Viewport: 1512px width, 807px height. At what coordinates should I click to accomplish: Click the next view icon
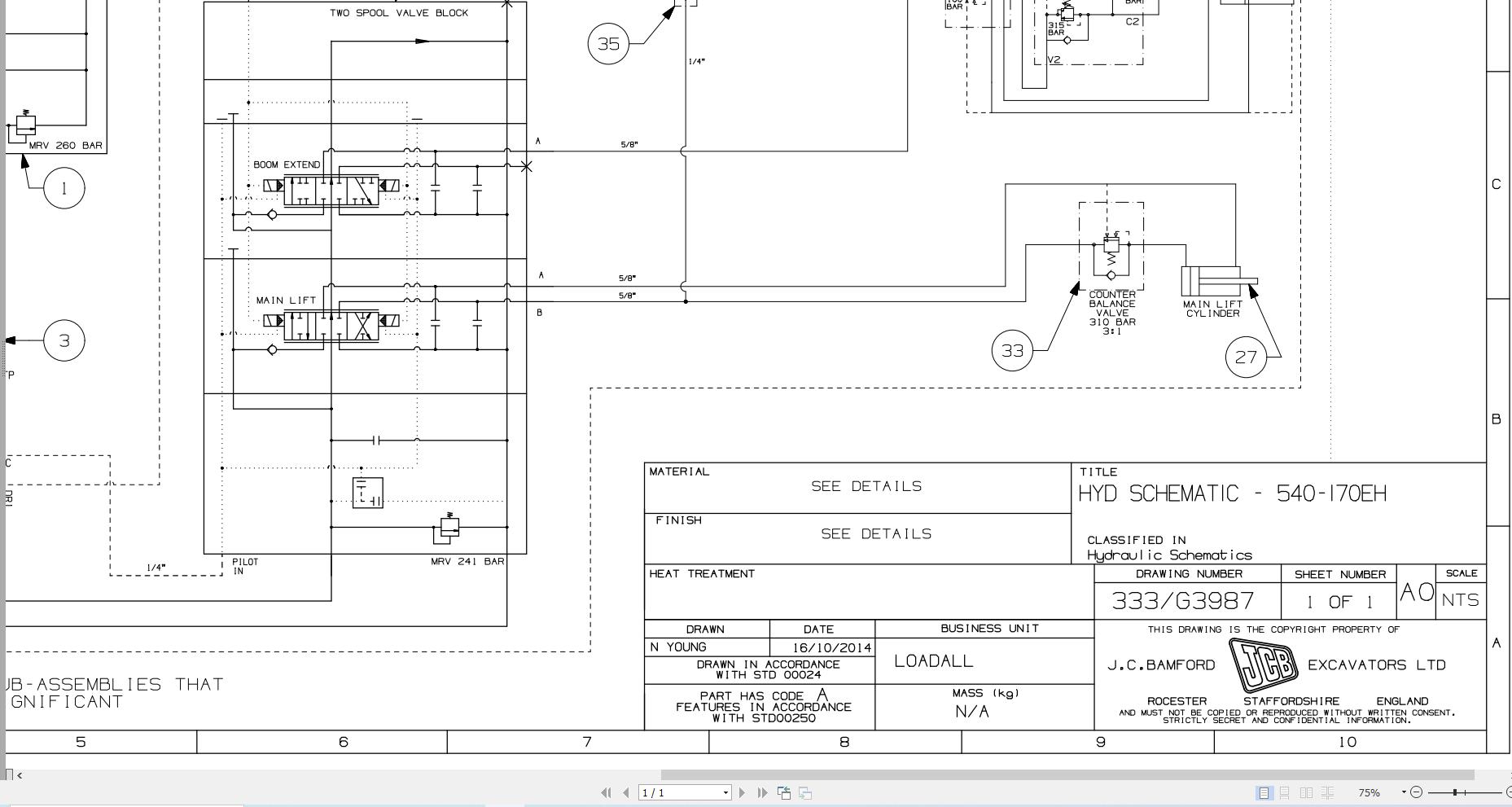click(x=804, y=792)
